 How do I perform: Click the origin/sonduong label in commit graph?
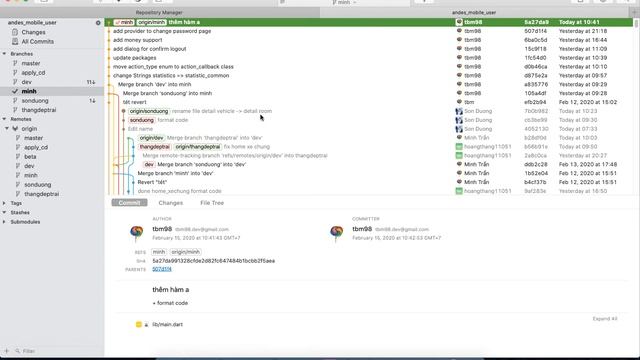point(149,111)
